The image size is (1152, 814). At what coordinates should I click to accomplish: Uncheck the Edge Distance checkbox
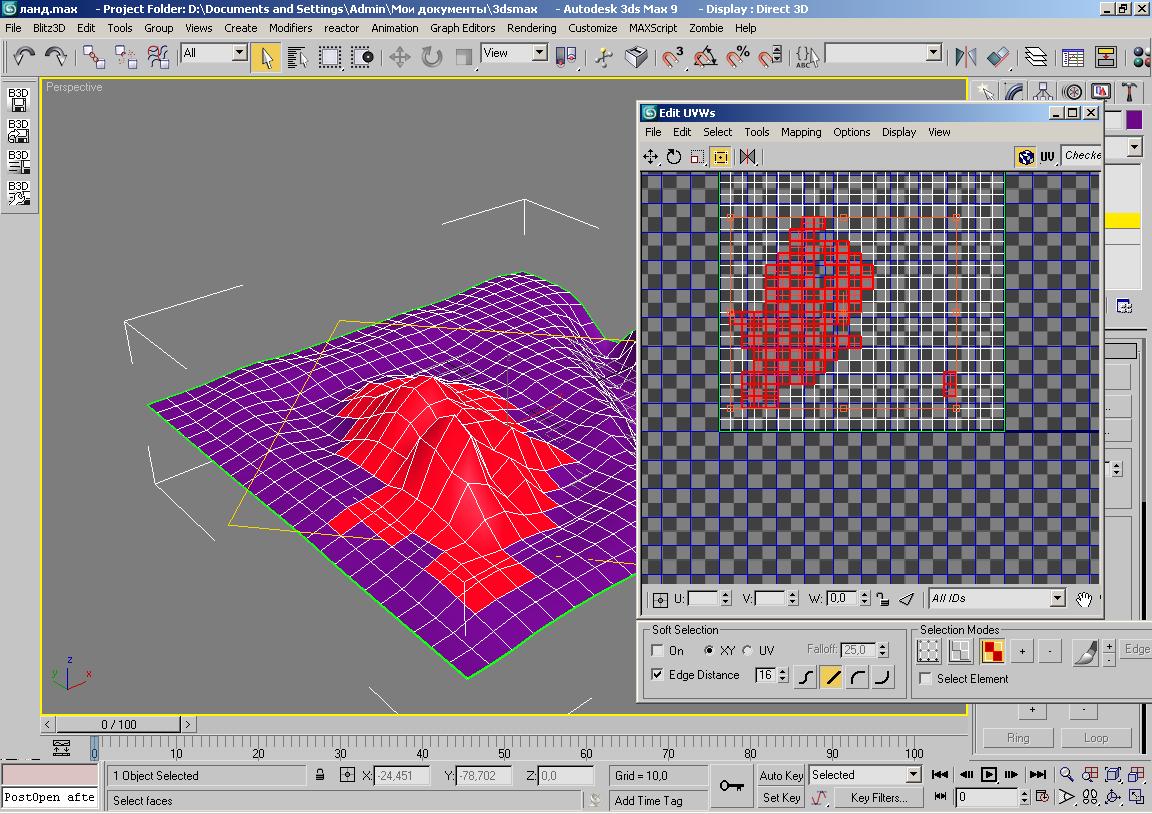click(658, 675)
